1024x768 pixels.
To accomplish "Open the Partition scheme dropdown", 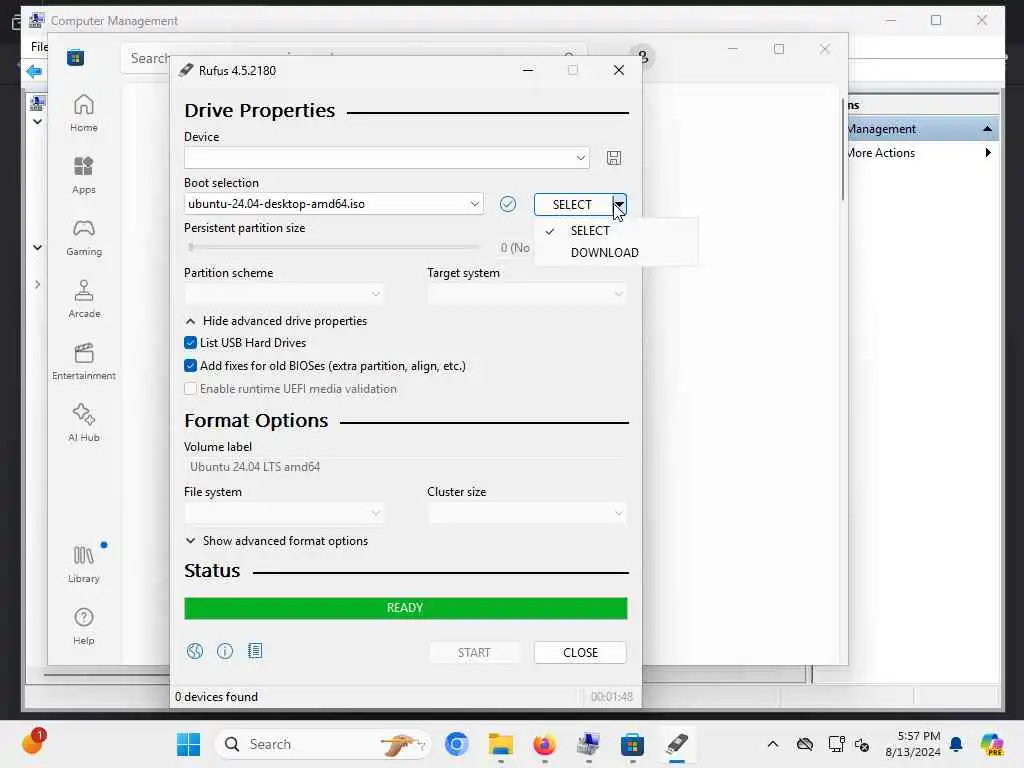I will tap(284, 294).
